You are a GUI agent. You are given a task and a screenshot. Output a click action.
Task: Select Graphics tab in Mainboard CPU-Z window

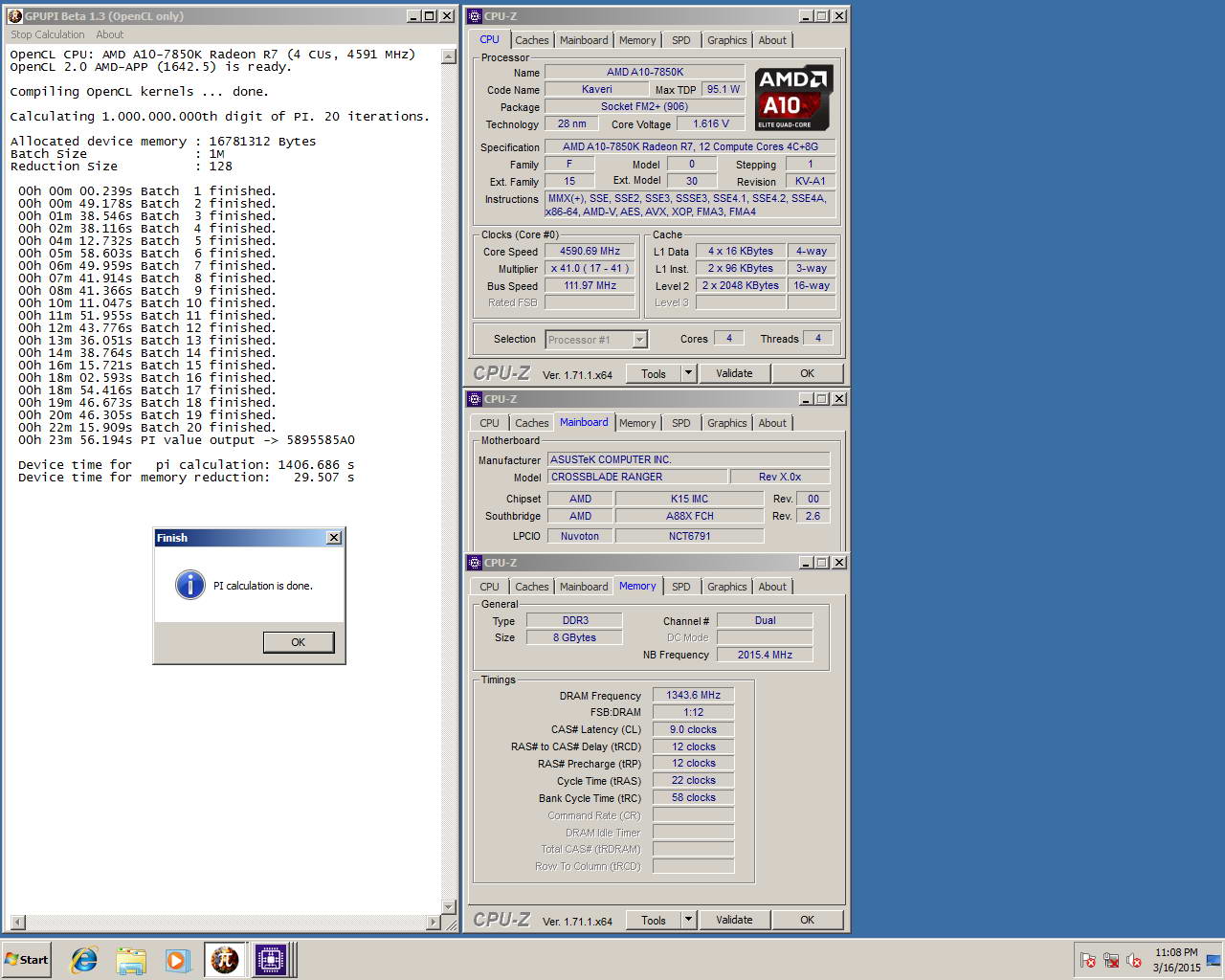pyautogui.click(x=727, y=423)
